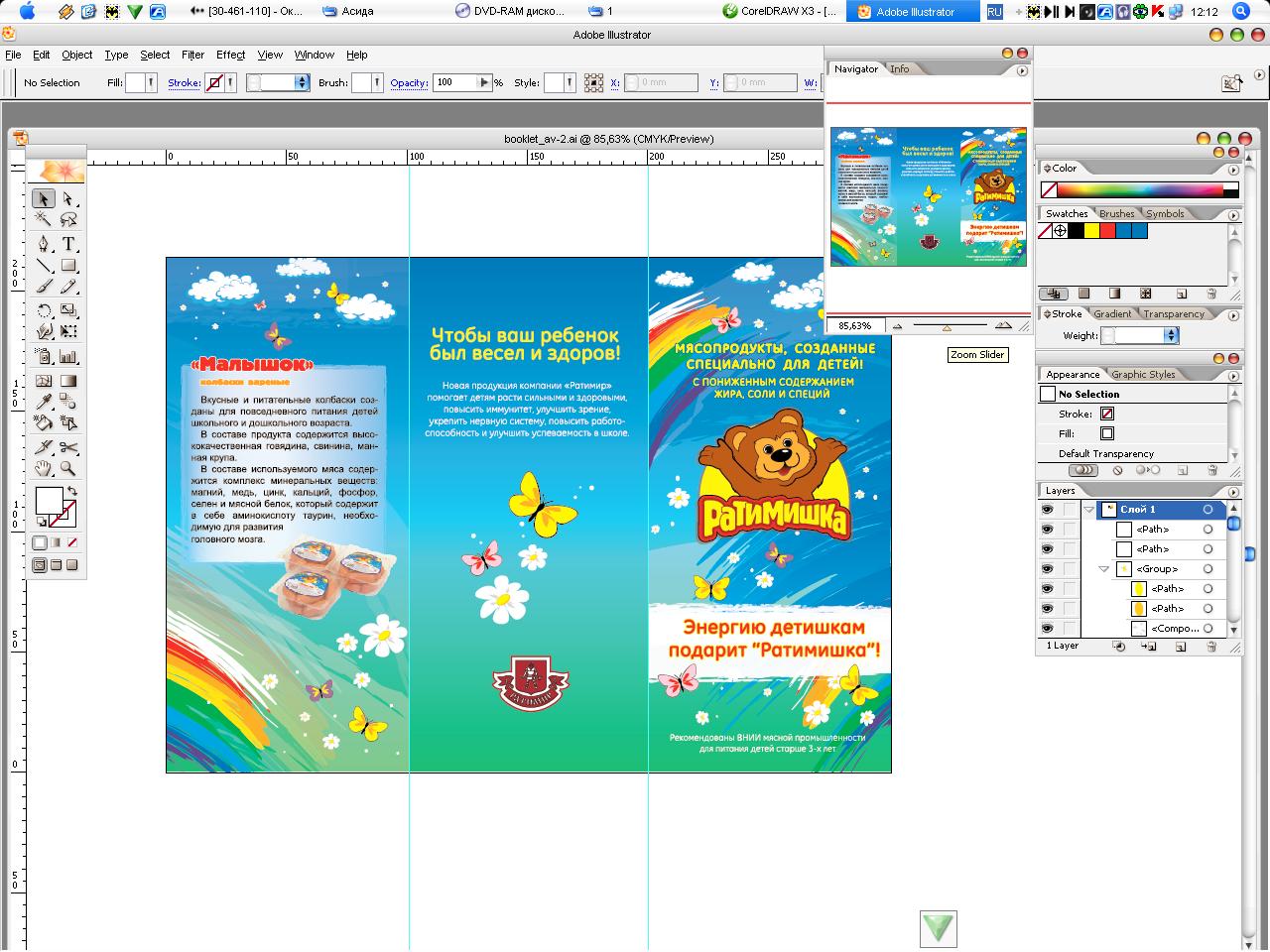Hide the Compound path sublayer

[x=1047, y=629]
